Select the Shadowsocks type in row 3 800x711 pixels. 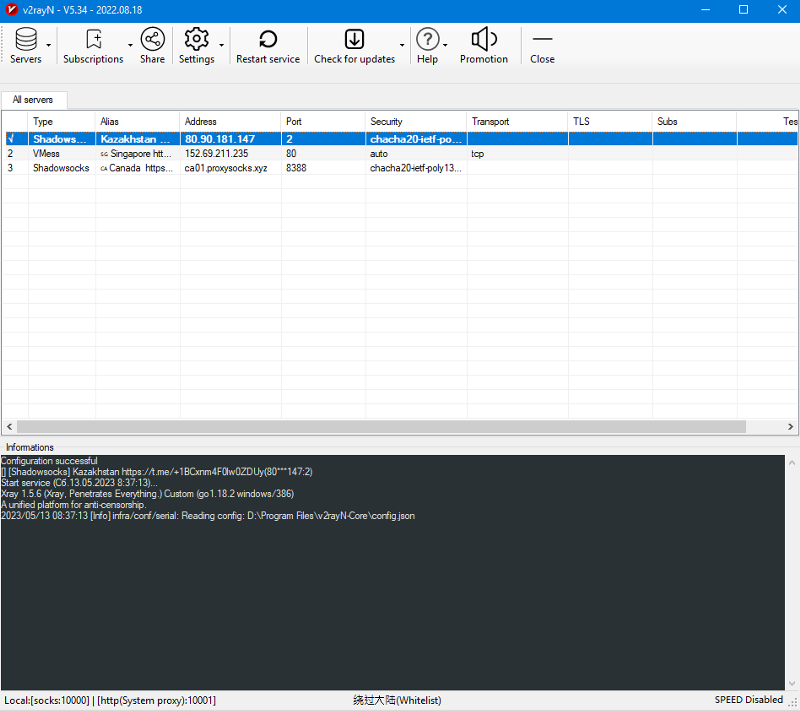[x=61, y=168]
